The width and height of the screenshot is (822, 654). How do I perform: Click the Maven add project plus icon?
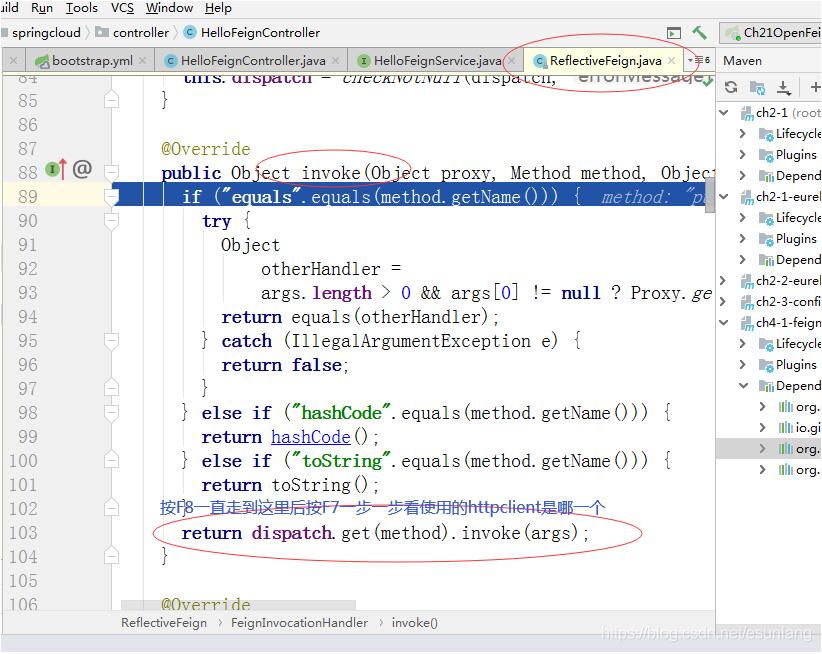click(x=815, y=87)
